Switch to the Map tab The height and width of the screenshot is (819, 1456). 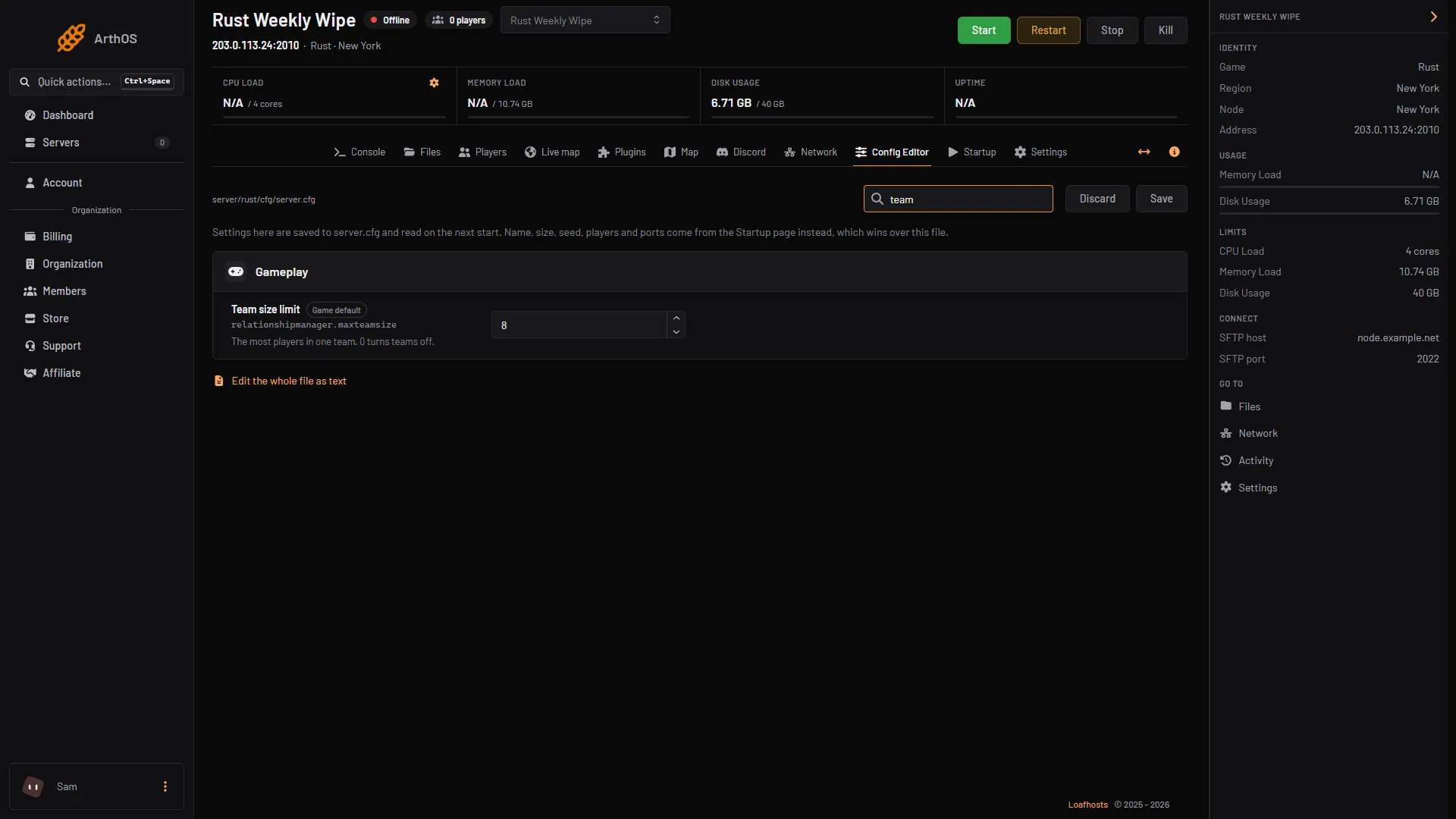click(x=681, y=152)
